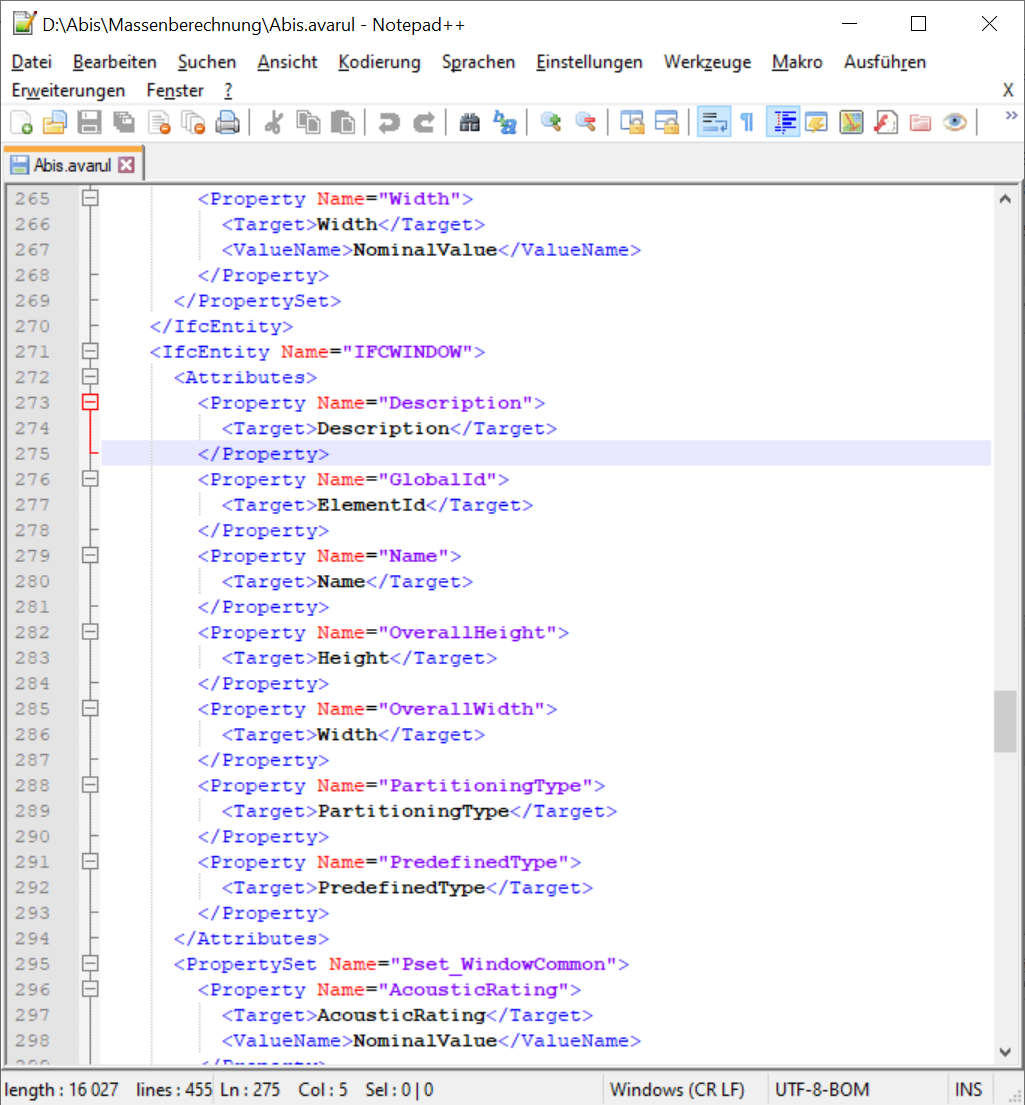Open the Erweiterungen menu
This screenshot has width=1025, height=1105.
[68, 91]
